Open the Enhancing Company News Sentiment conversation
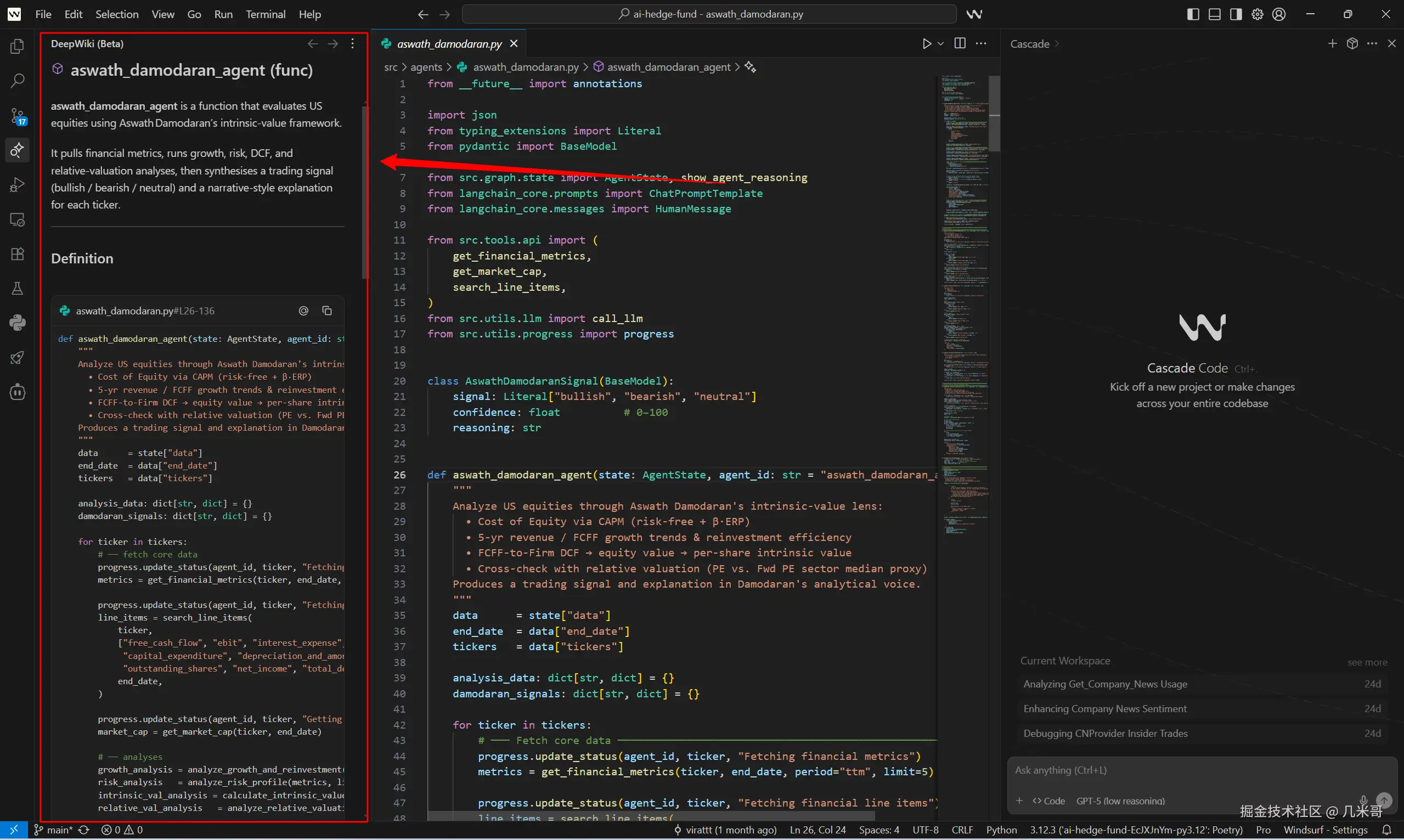The width and height of the screenshot is (1404, 840). [x=1104, y=709]
